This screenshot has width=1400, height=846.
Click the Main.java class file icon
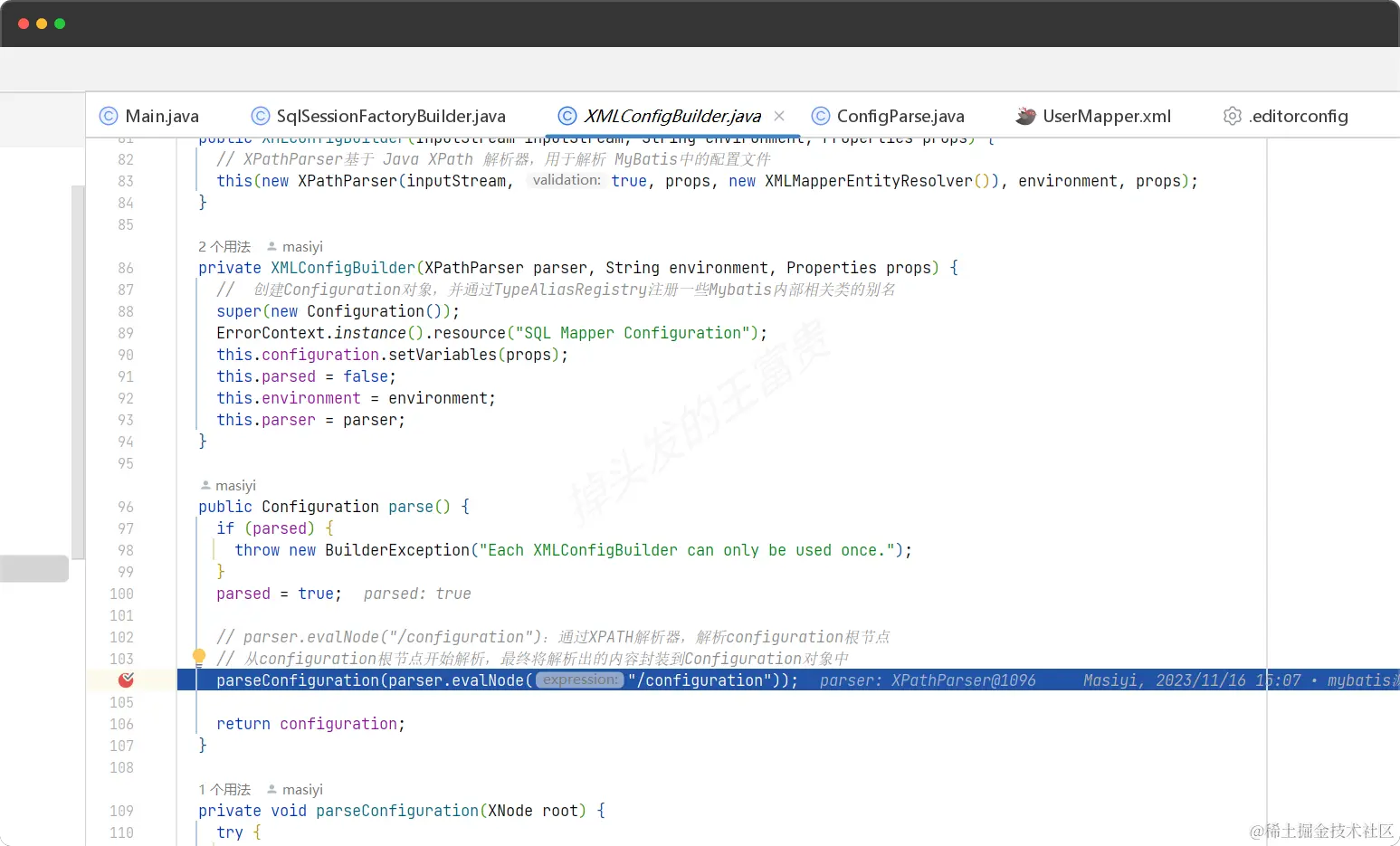109,116
